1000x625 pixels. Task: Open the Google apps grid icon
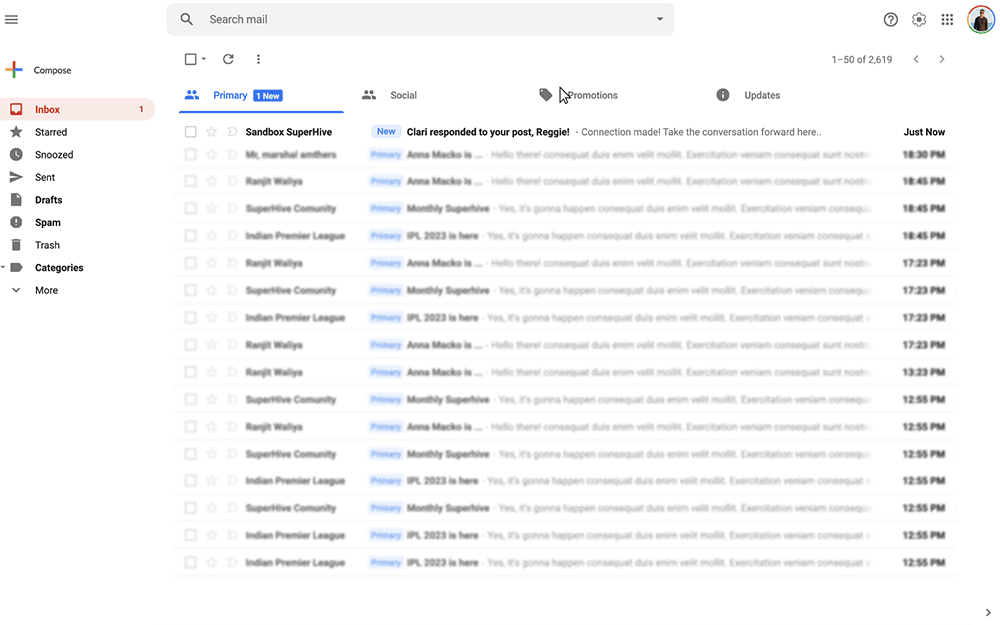tap(947, 20)
